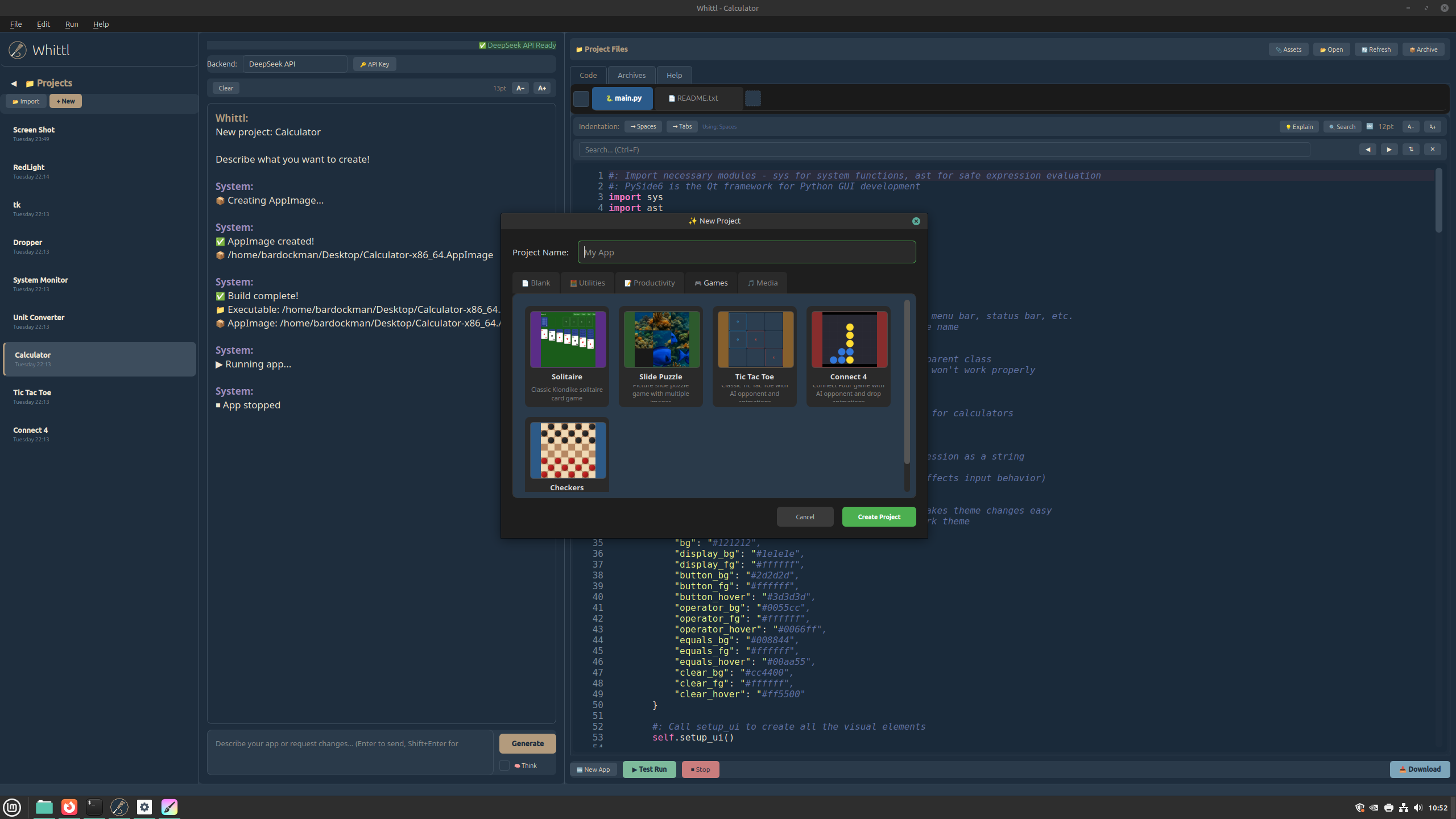1456x819 pixels.
Task: Open the Backend DeepSeek API dropdown
Action: coord(295,64)
